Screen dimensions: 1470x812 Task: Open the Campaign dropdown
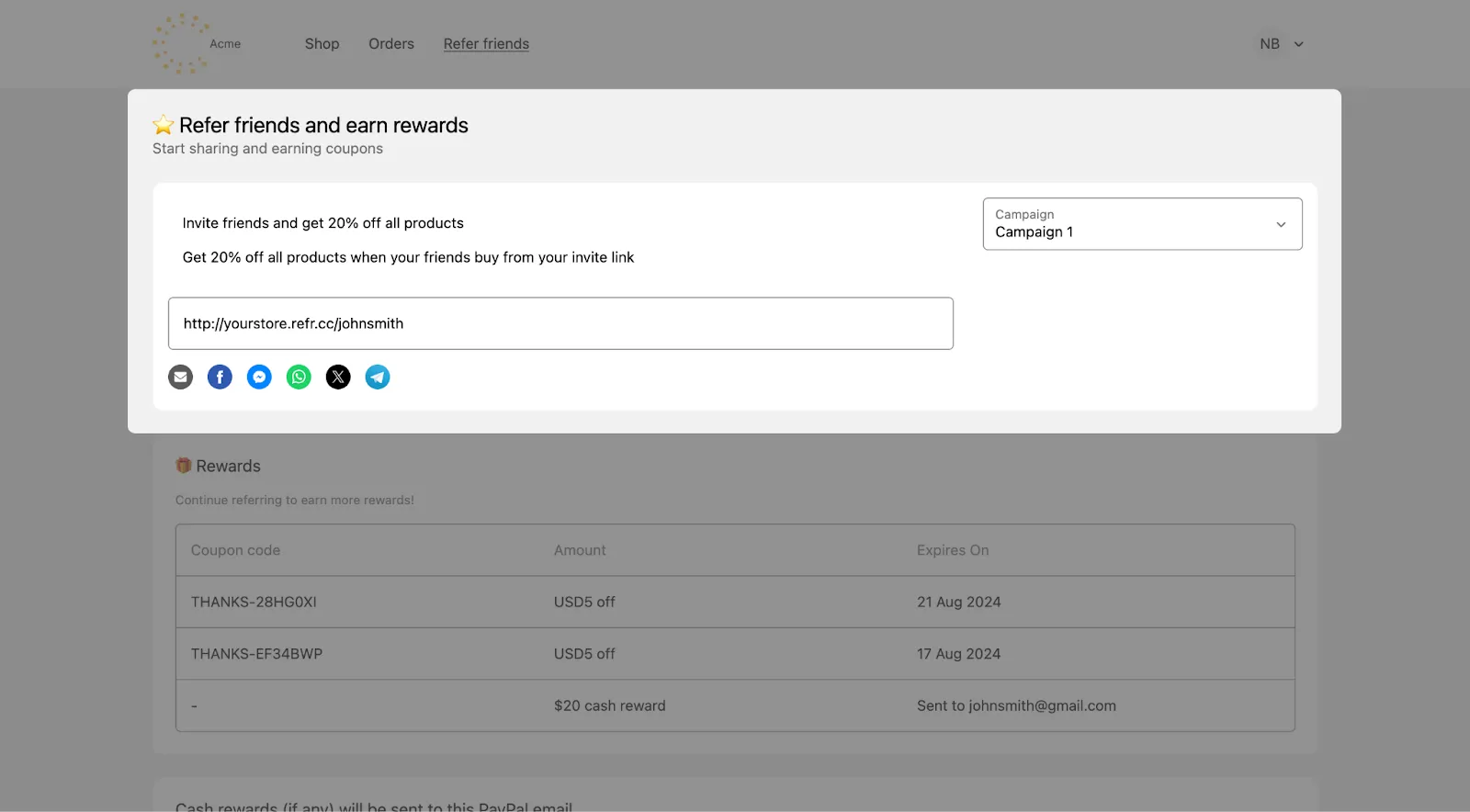[x=1142, y=224]
